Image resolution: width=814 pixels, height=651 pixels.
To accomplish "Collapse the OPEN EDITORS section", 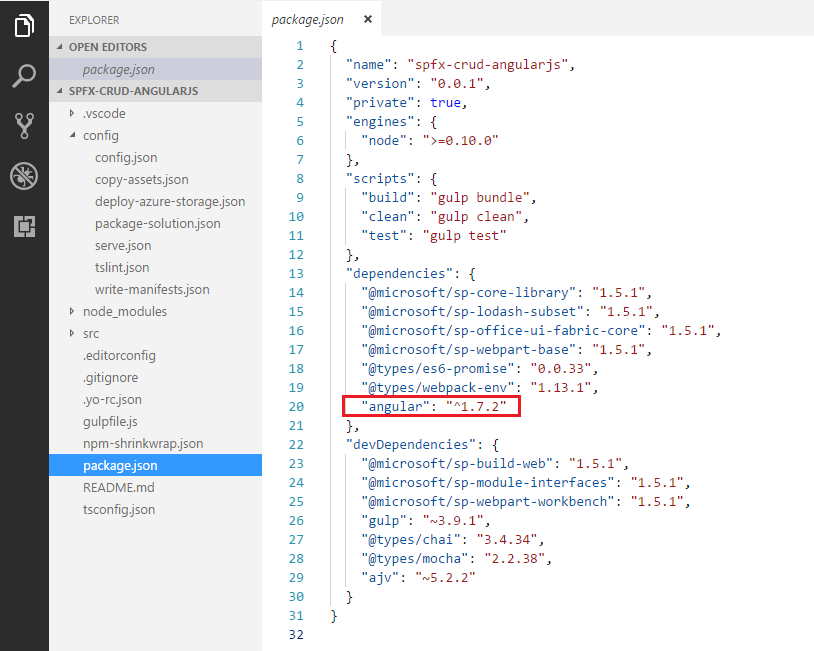I will (x=61, y=47).
